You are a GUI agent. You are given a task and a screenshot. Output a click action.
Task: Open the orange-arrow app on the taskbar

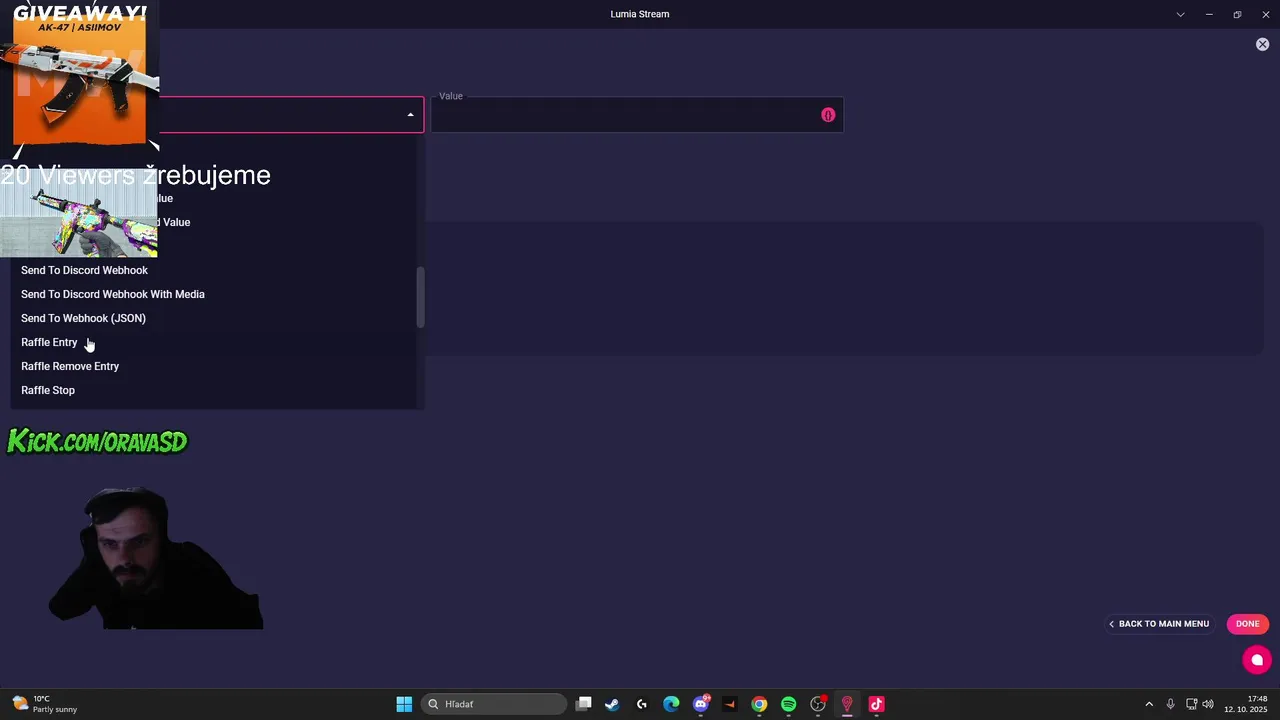[x=729, y=704]
